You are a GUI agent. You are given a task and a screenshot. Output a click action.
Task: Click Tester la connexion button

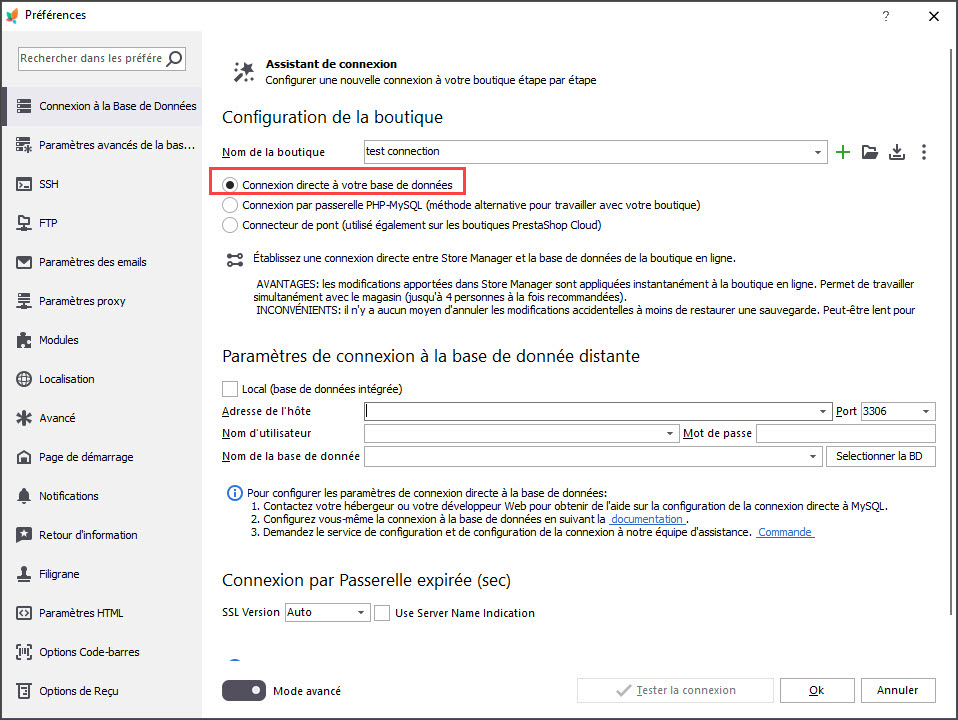[675, 691]
